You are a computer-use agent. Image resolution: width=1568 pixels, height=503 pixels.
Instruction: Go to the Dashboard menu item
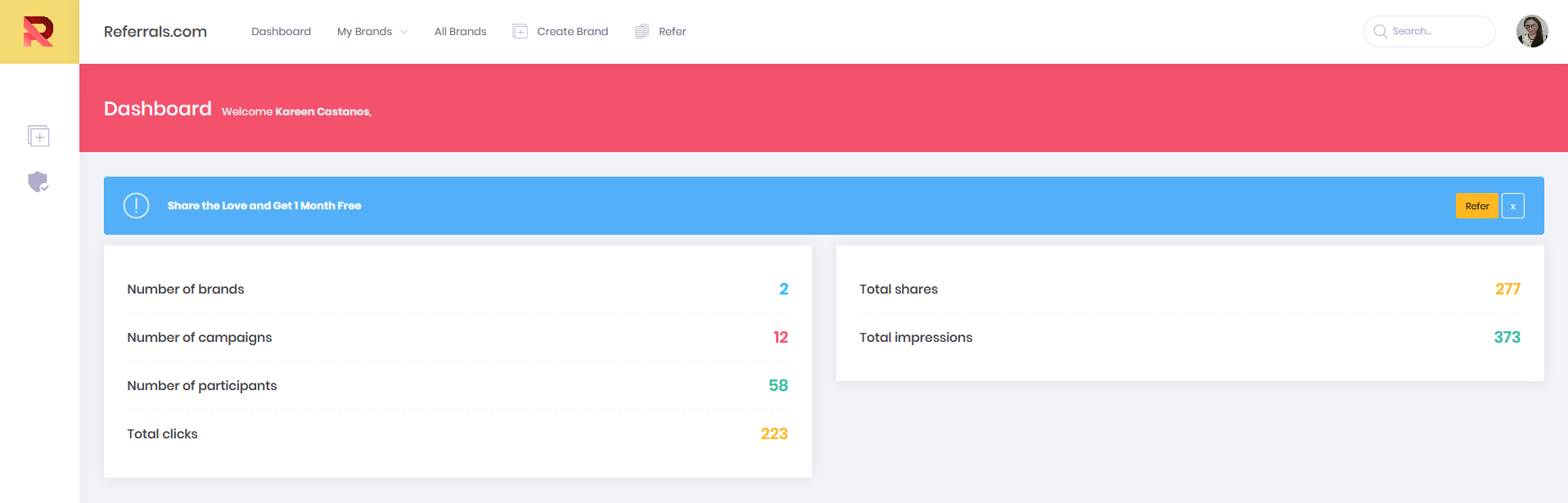(x=281, y=31)
